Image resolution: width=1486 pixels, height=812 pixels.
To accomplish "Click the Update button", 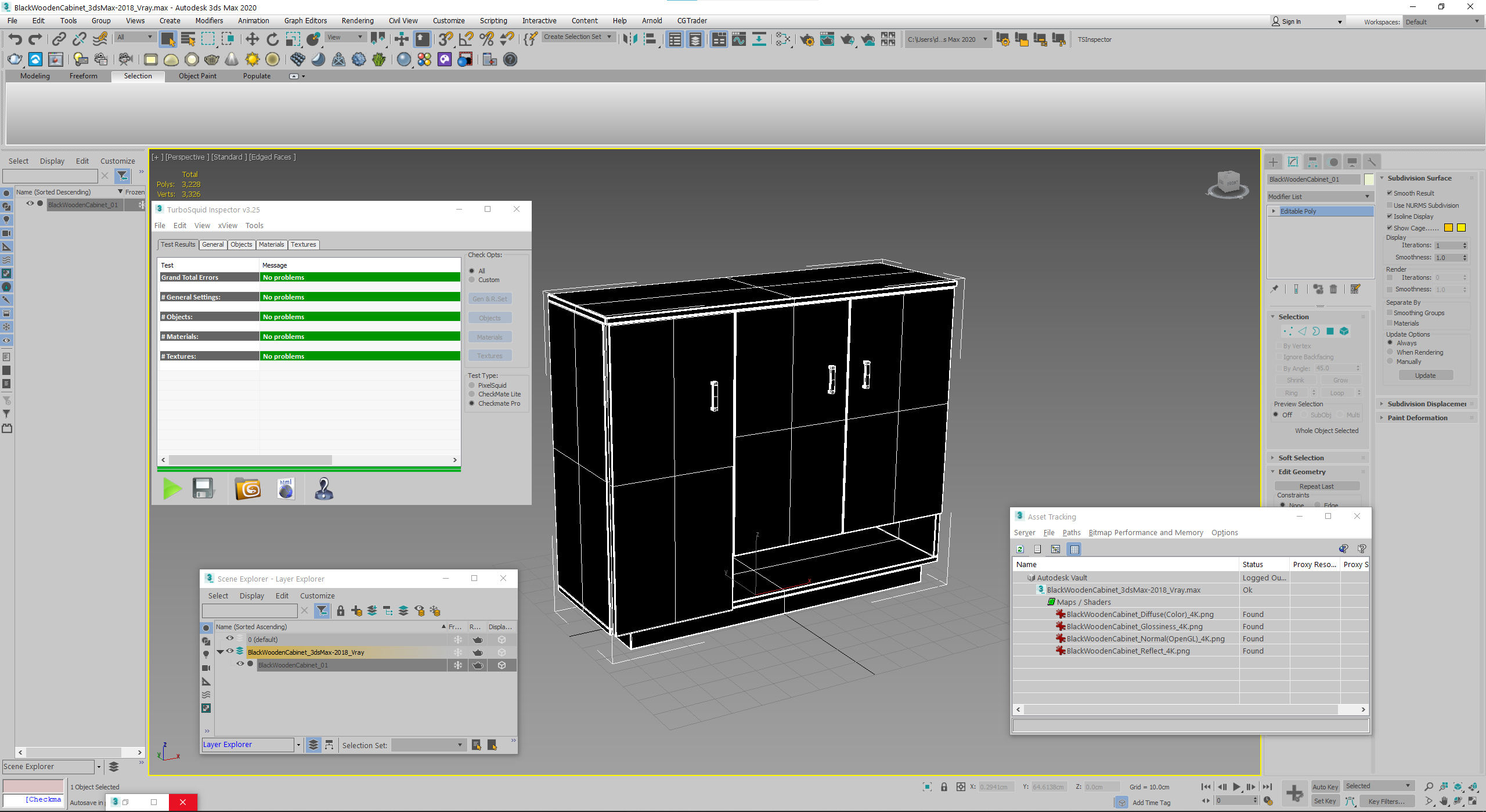I will [1425, 376].
